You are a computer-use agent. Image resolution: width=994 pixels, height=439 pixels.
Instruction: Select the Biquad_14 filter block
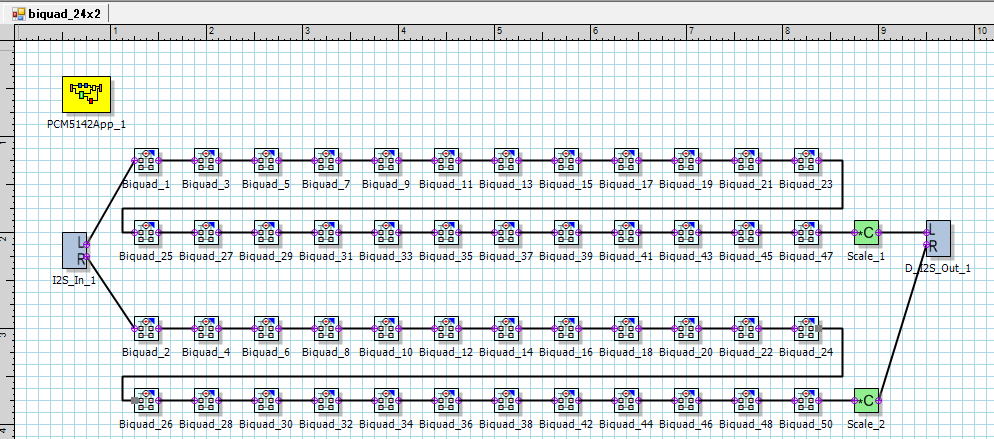(506, 329)
